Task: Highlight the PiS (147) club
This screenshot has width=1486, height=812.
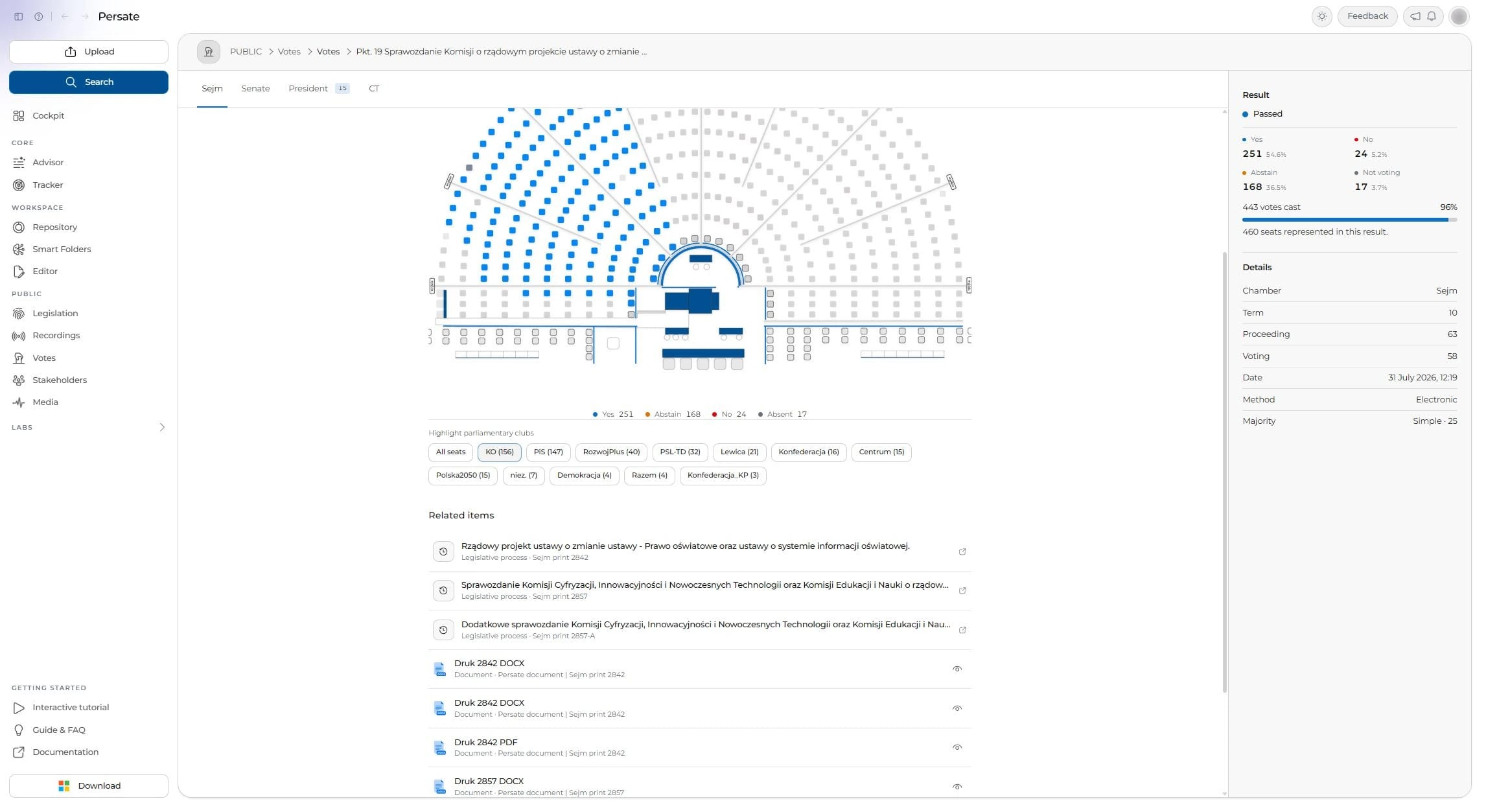Action: point(548,452)
